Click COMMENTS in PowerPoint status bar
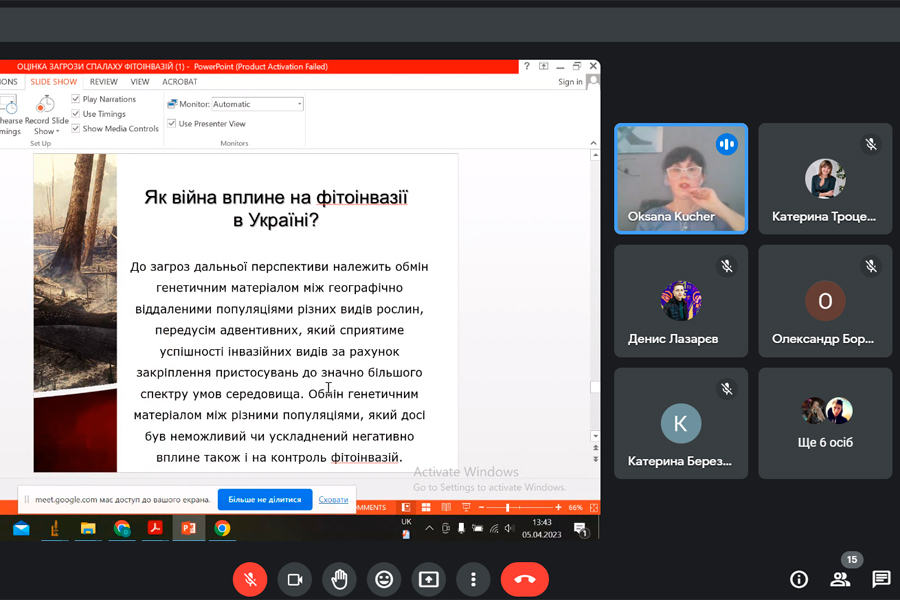This screenshot has width=900, height=600. point(371,508)
